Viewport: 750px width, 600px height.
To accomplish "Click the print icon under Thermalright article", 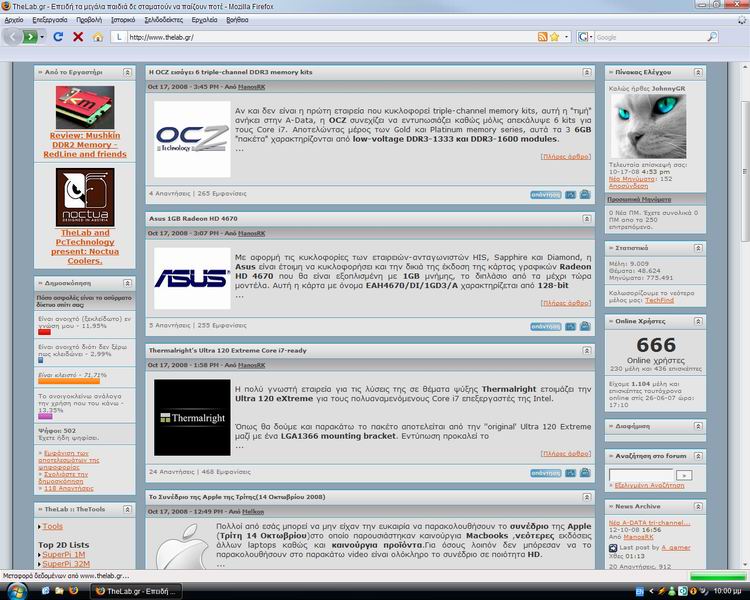I will tap(585, 472).
